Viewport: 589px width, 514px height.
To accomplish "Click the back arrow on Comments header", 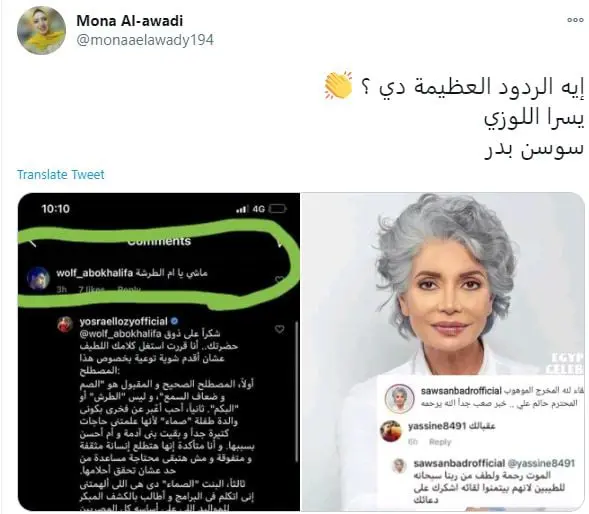I will [x=33, y=243].
